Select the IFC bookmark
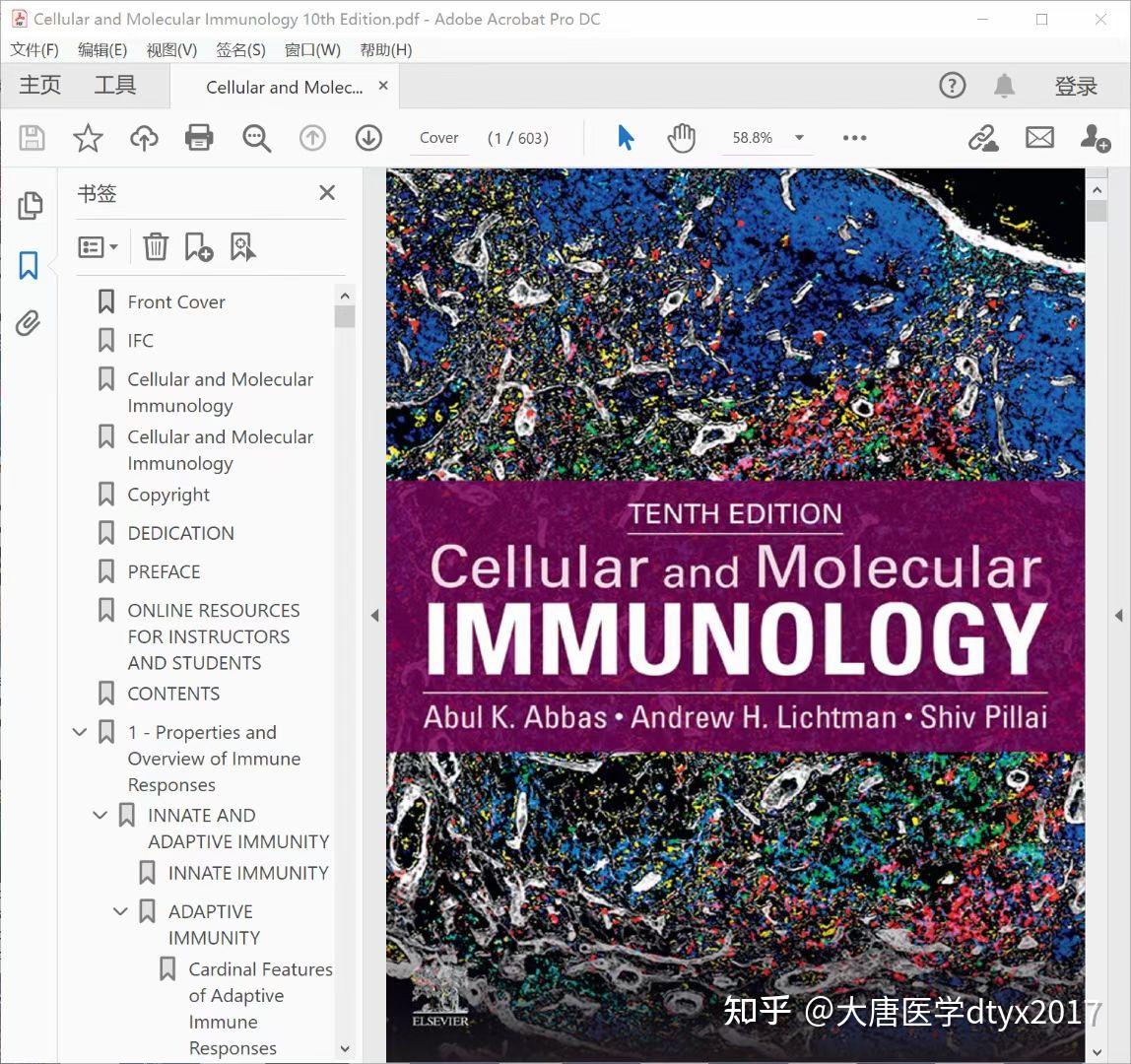The height and width of the screenshot is (1064, 1131). coord(141,340)
